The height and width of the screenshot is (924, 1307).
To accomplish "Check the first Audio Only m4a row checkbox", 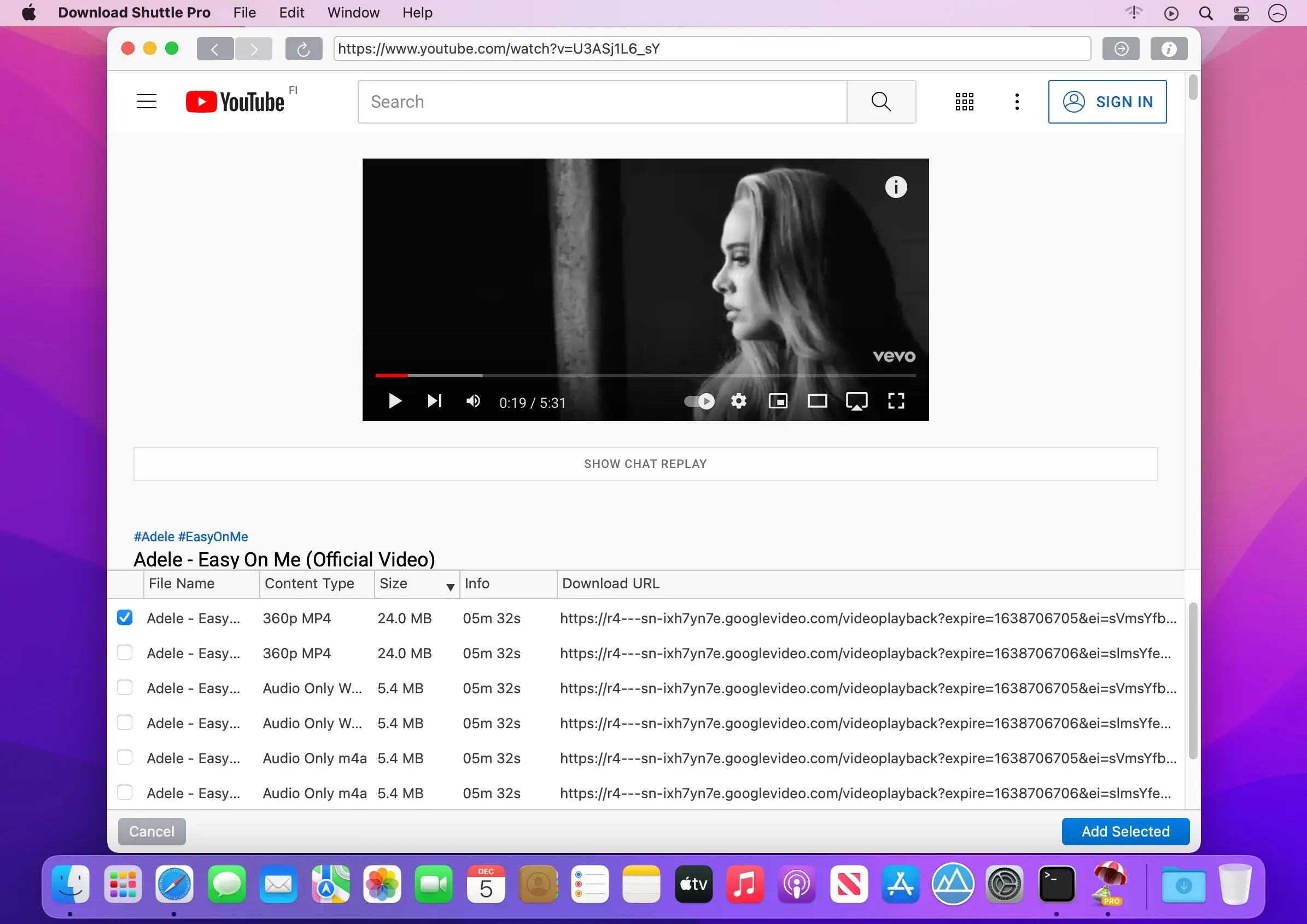I will (125, 758).
